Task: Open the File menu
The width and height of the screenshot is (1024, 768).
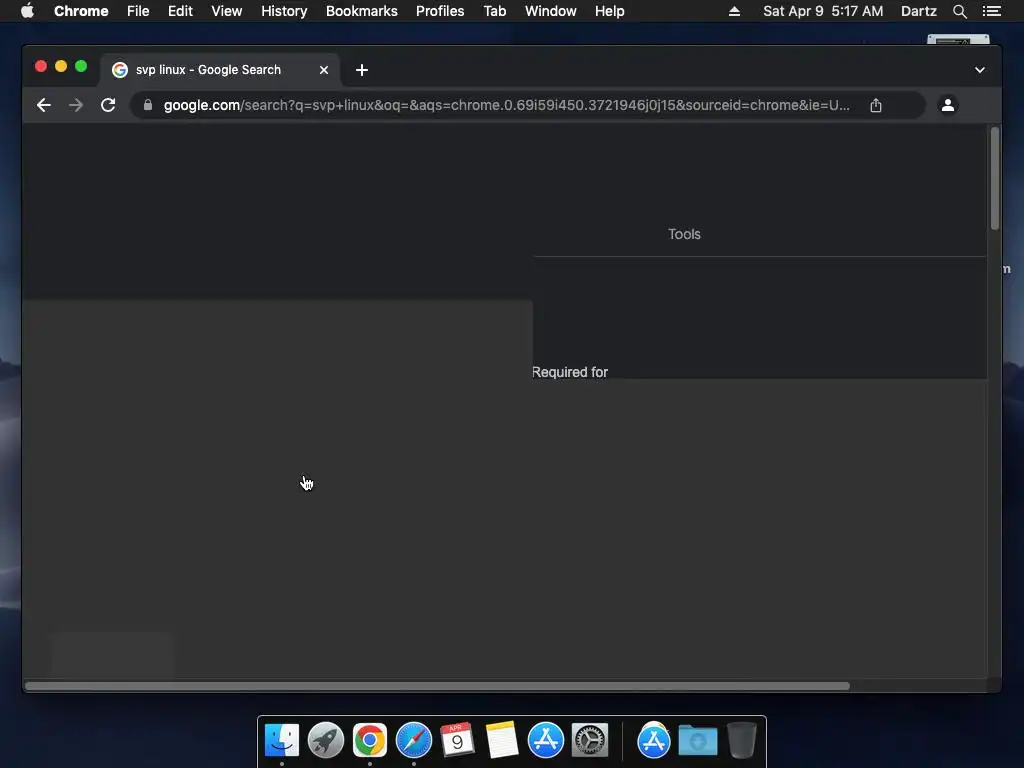Action: [x=138, y=11]
